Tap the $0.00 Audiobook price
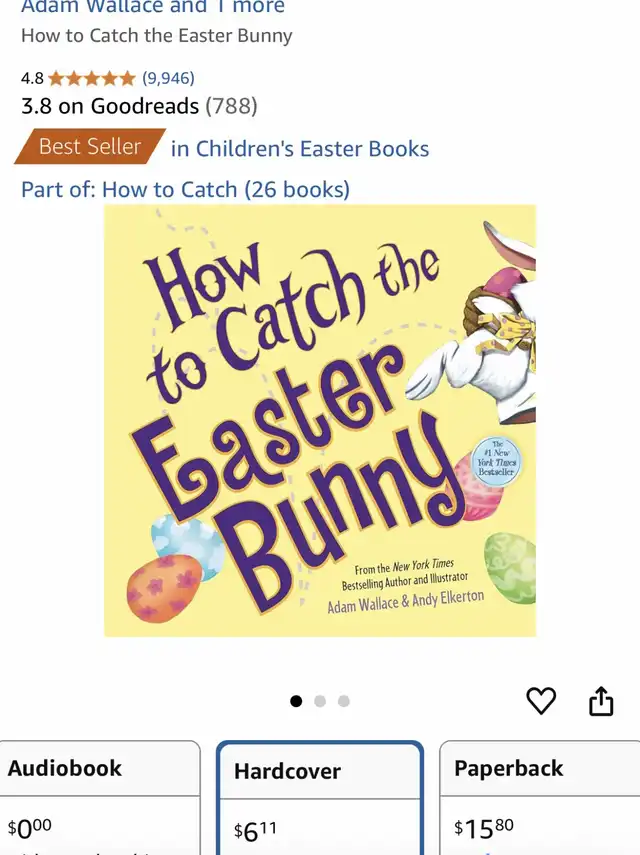The height and width of the screenshot is (855, 640). [29, 828]
